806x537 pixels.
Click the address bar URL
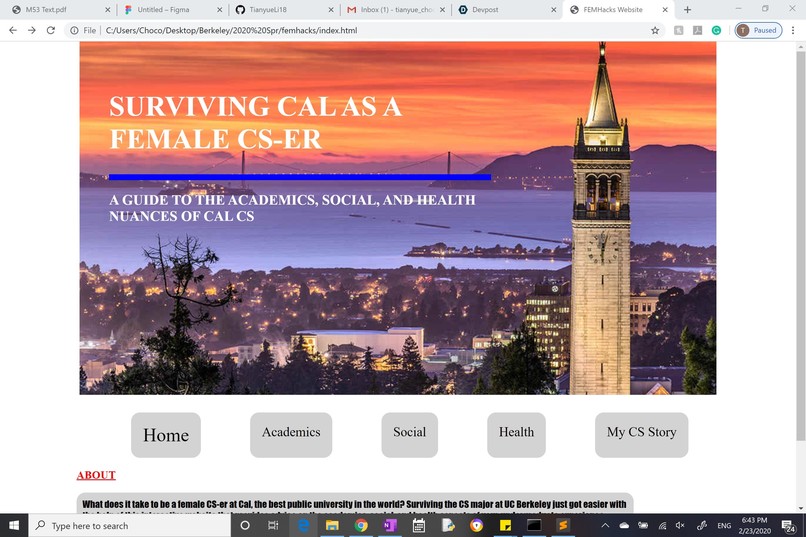pyautogui.click(x=231, y=30)
